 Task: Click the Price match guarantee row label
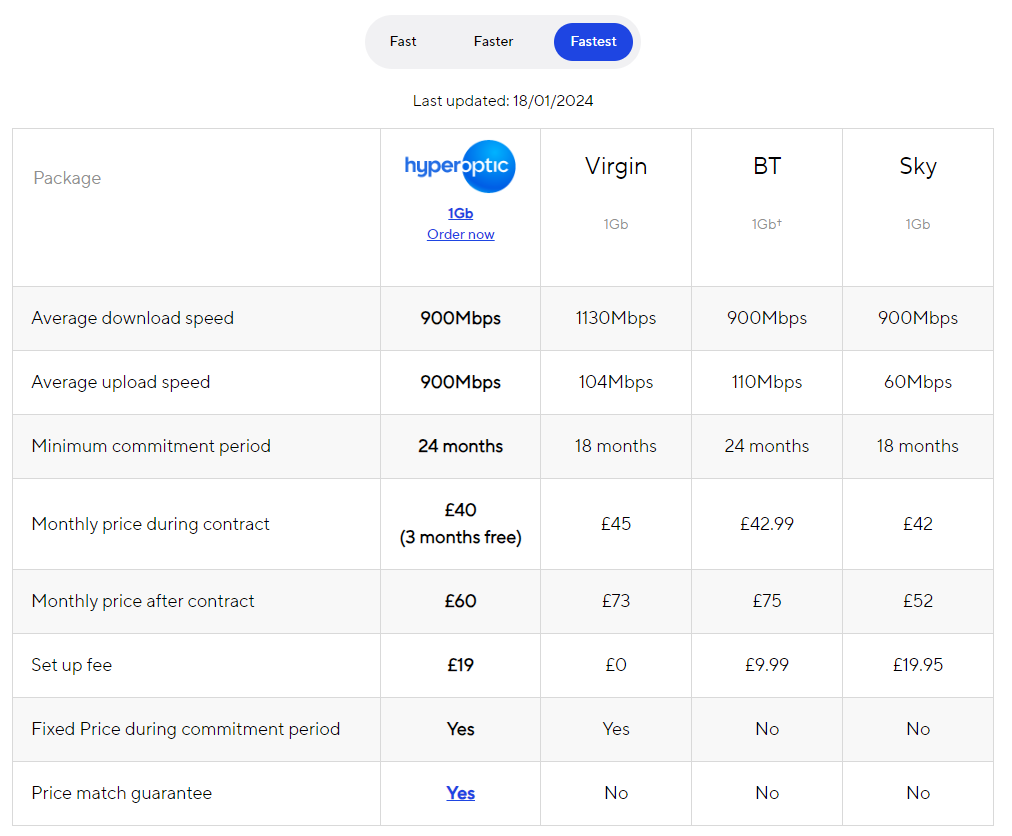tap(121, 793)
